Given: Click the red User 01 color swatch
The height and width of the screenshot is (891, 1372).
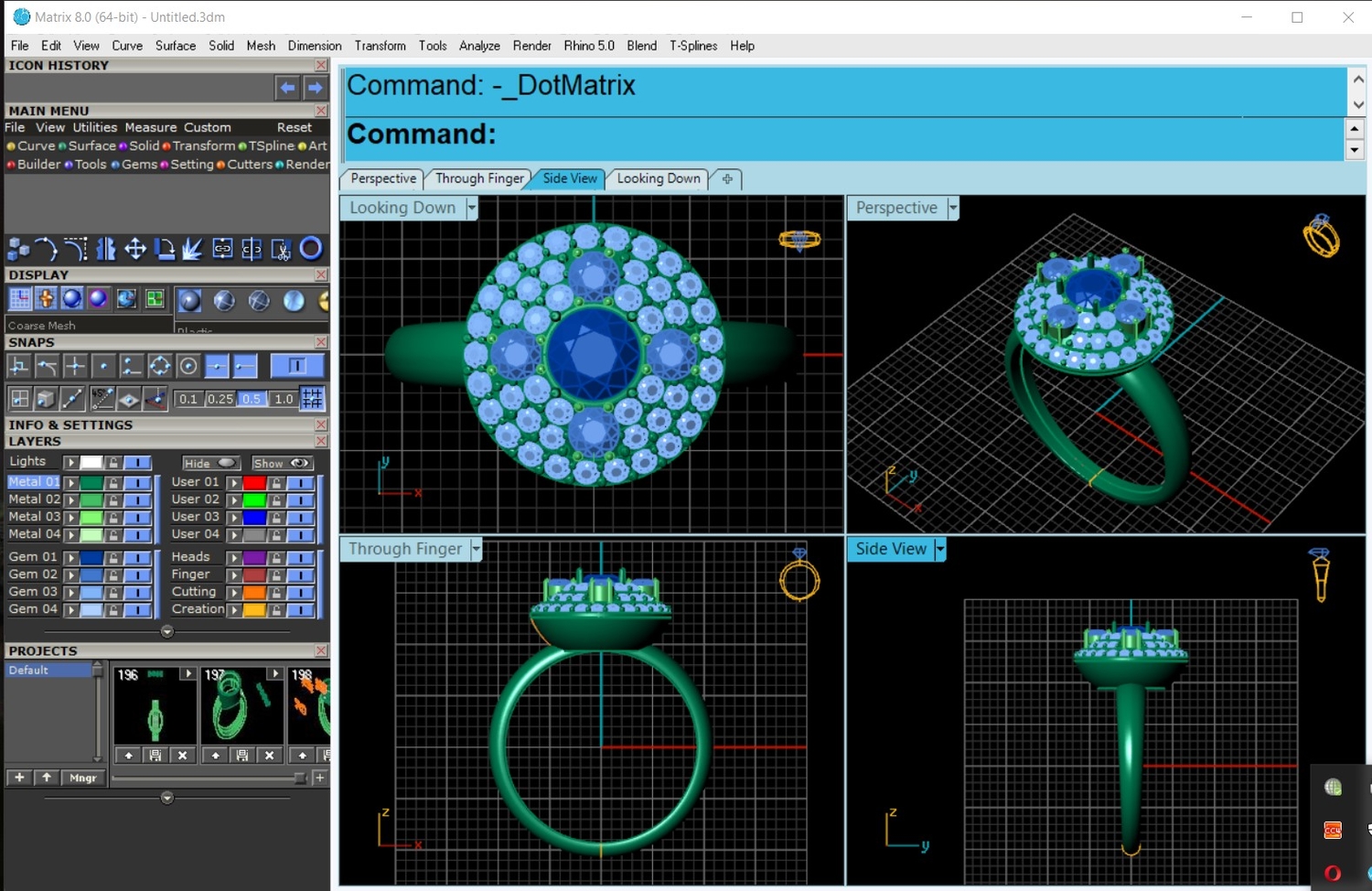Looking at the screenshot, I should (254, 482).
